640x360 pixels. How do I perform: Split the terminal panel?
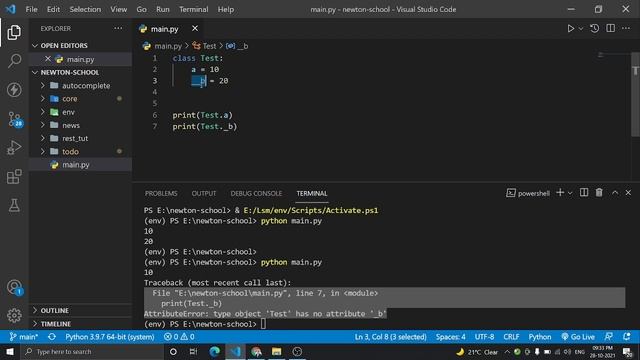[584, 193]
